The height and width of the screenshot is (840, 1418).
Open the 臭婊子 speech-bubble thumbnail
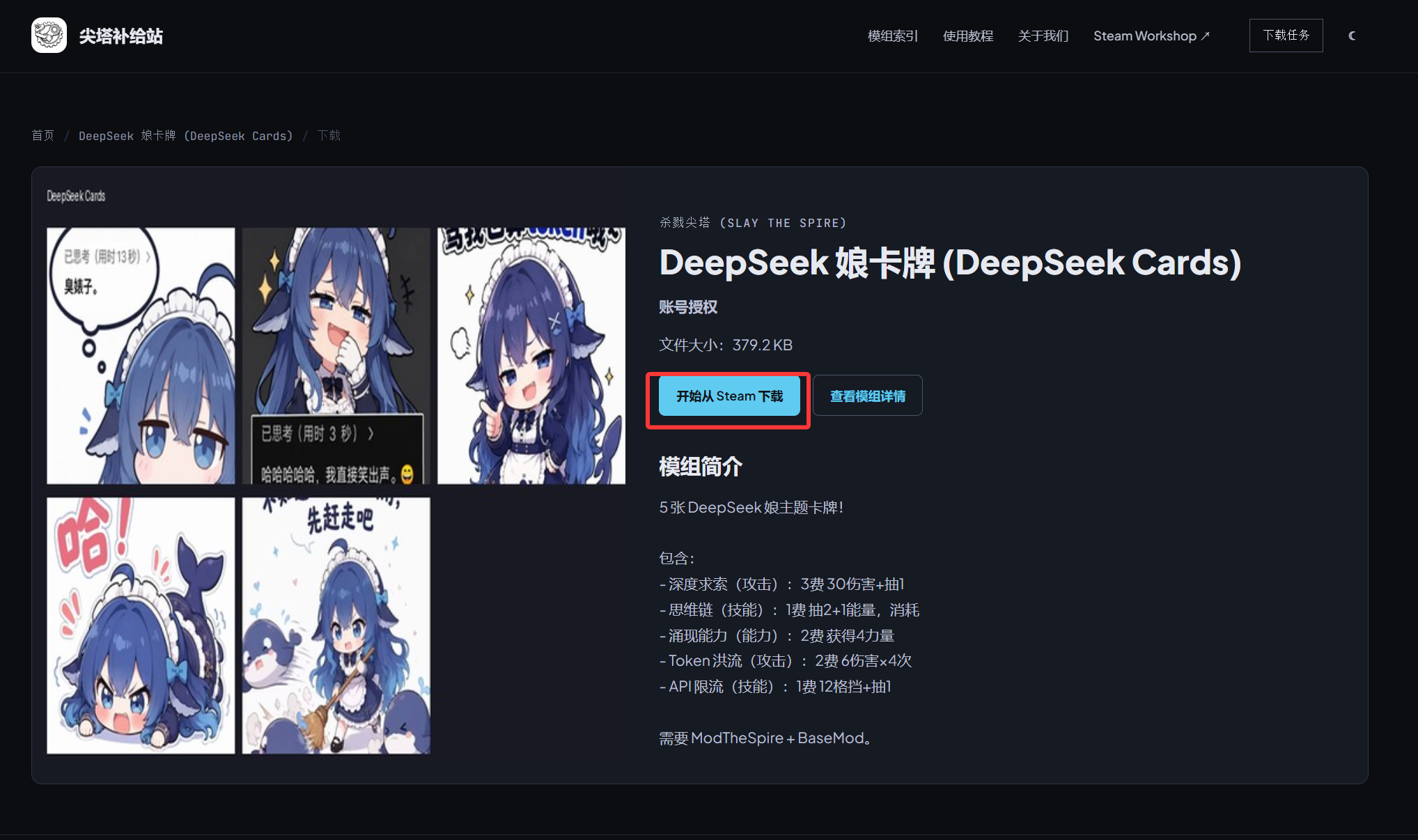[x=141, y=356]
